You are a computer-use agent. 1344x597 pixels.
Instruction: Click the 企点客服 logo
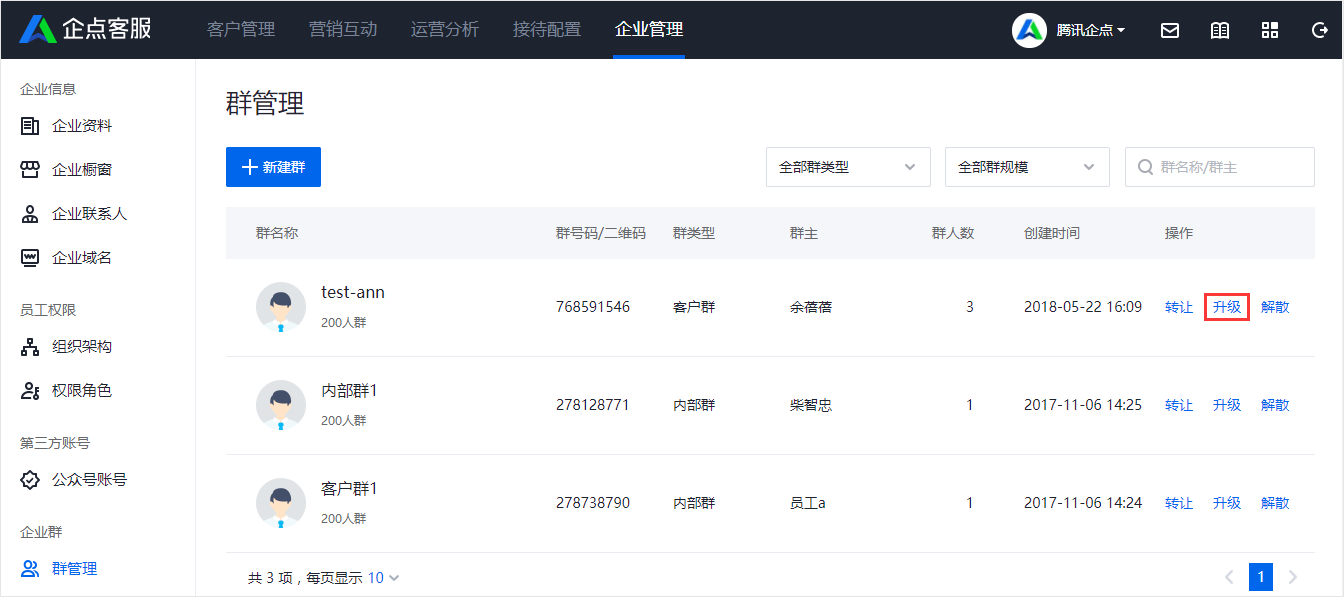(86, 29)
